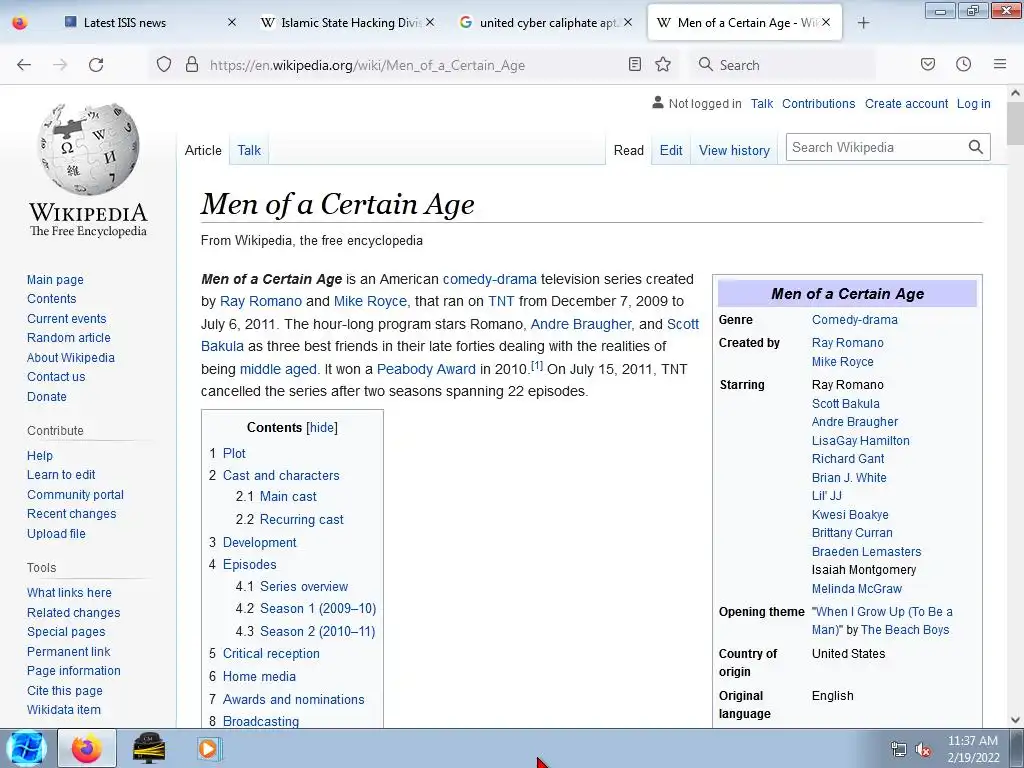Open The Beach Boys link
1024x768 pixels.
pyautogui.click(x=905, y=630)
